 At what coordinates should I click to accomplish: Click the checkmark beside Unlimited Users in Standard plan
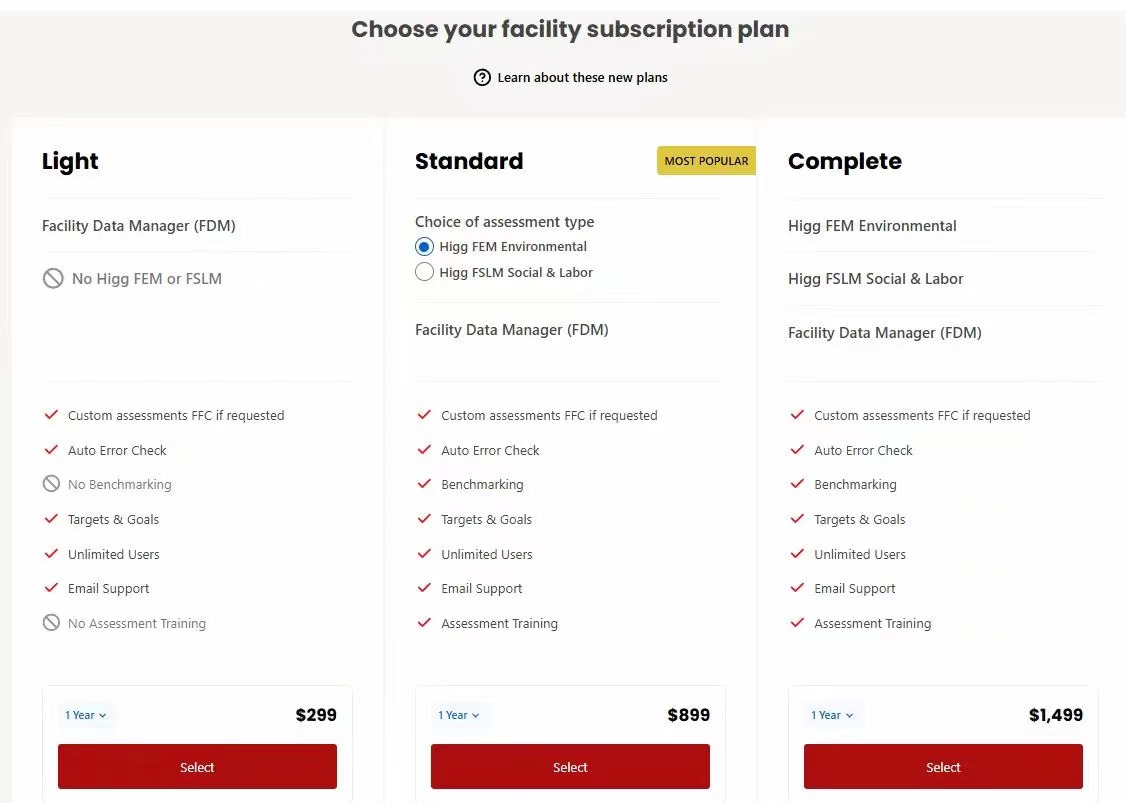click(424, 554)
